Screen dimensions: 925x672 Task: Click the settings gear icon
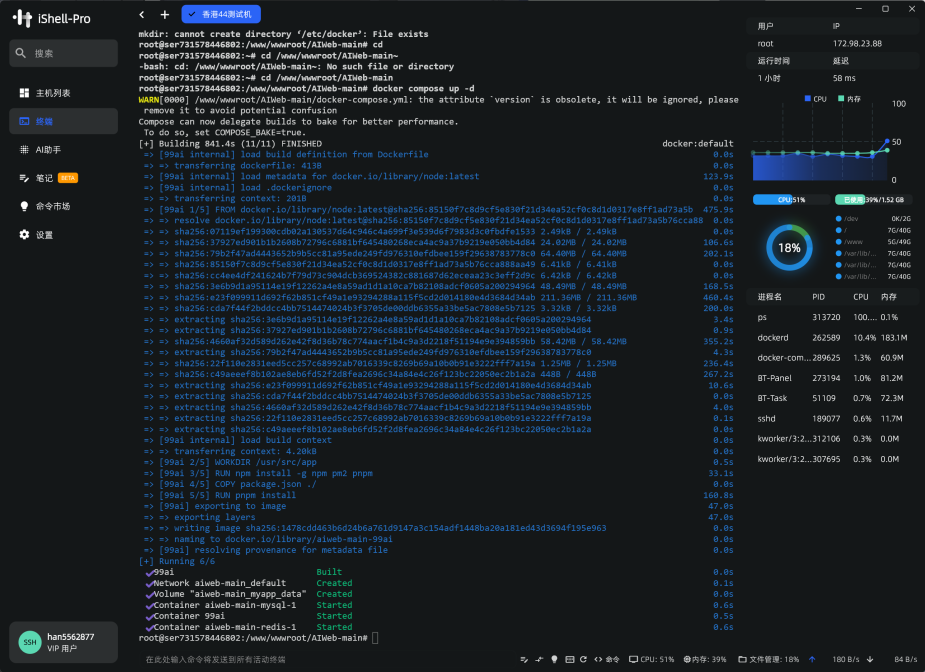[x=24, y=235]
